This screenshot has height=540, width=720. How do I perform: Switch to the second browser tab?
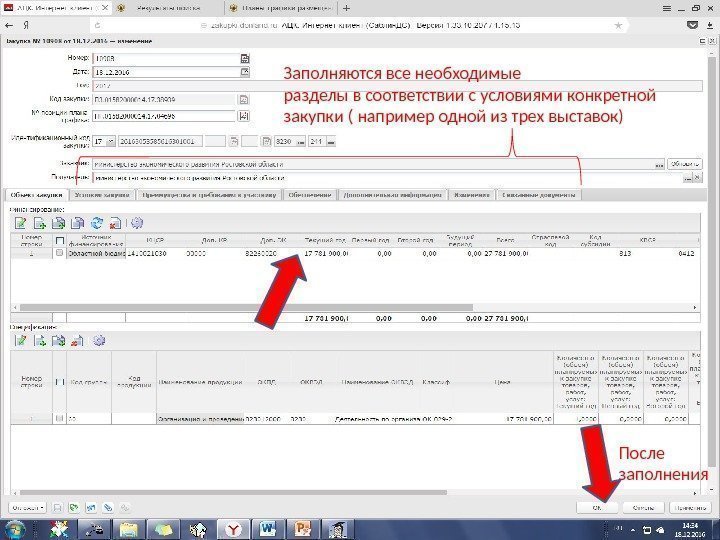pyautogui.click(x=168, y=8)
